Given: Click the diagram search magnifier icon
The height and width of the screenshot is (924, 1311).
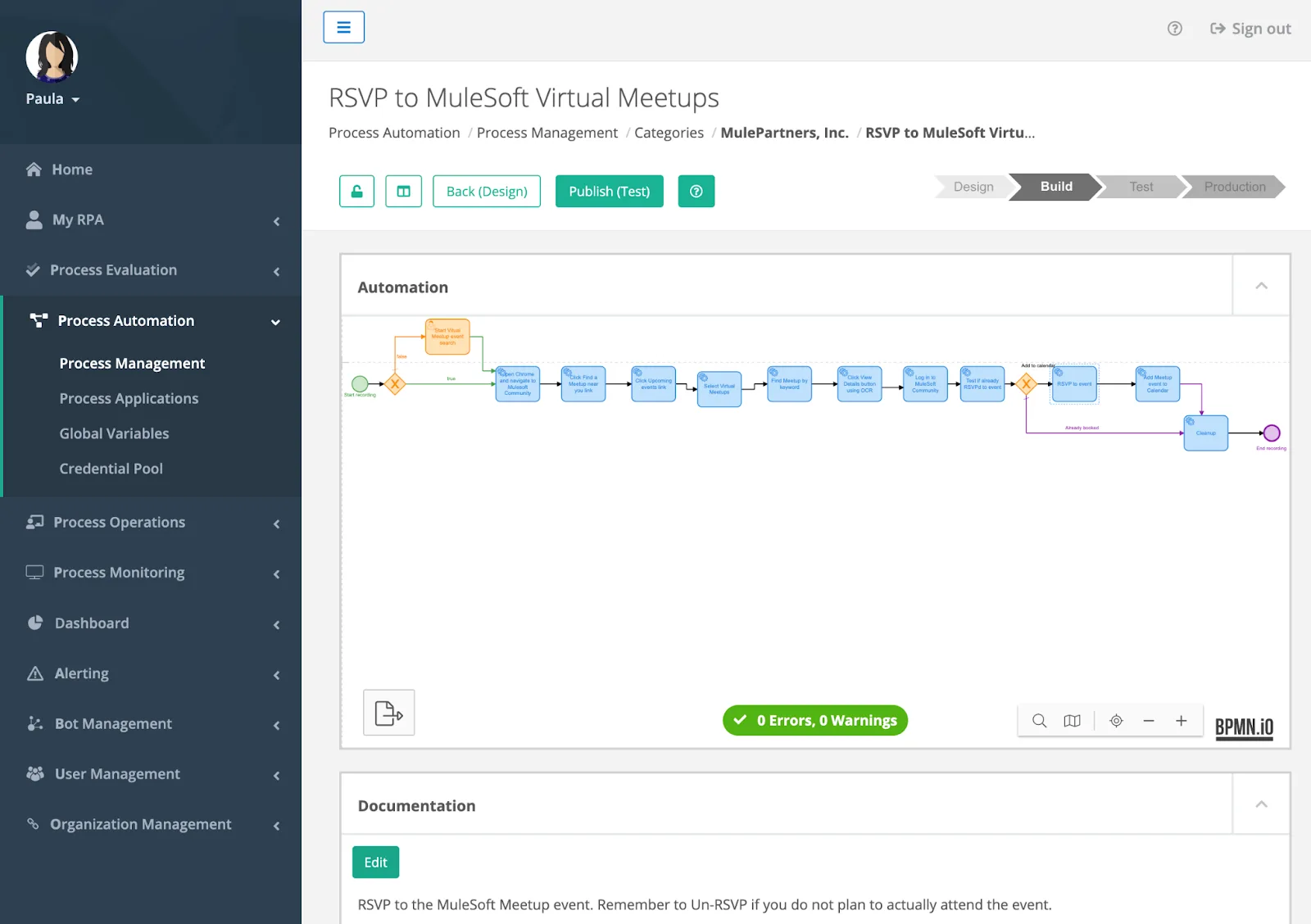Looking at the screenshot, I should click(1039, 721).
